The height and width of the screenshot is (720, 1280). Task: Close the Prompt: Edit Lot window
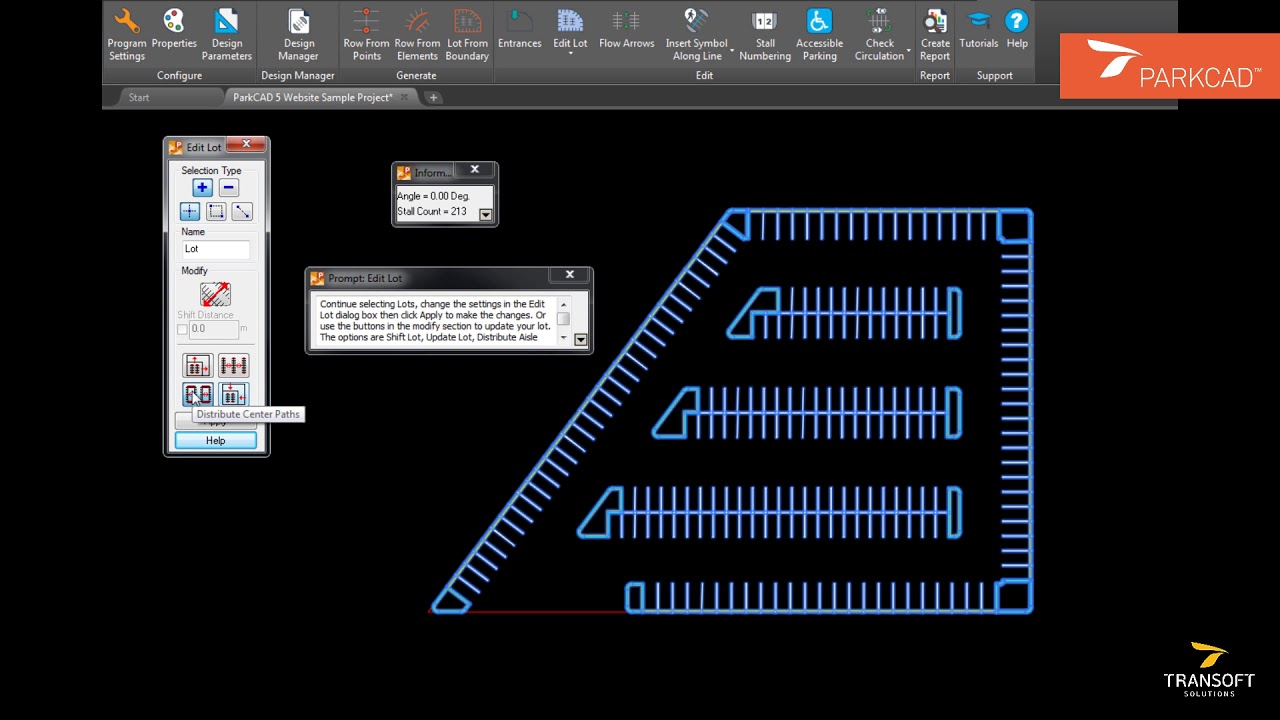coord(570,275)
